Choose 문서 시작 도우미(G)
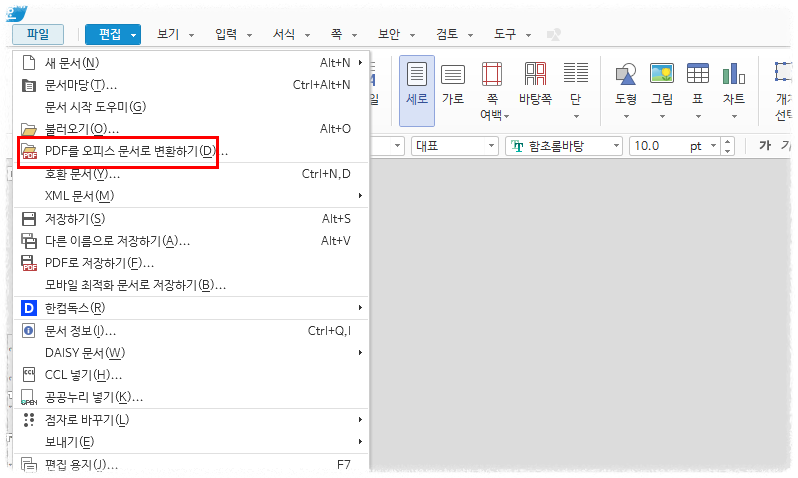Screen dimensions: 798x478 pyautogui.click(x=191, y=107)
